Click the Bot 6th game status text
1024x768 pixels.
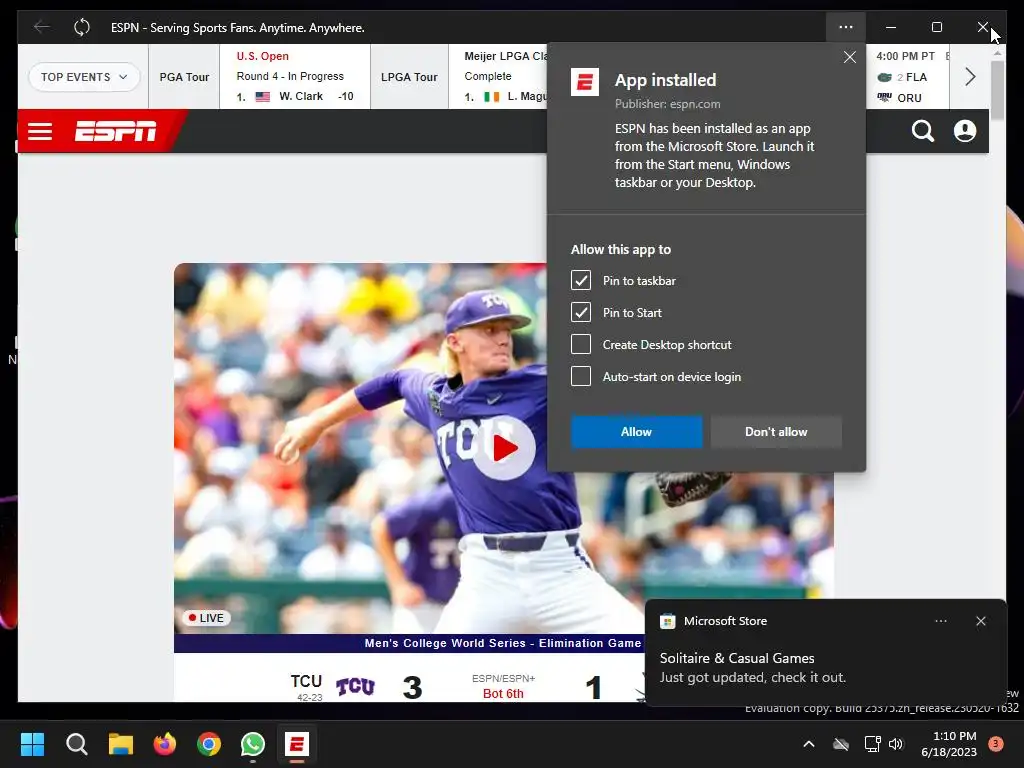[x=503, y=694]
